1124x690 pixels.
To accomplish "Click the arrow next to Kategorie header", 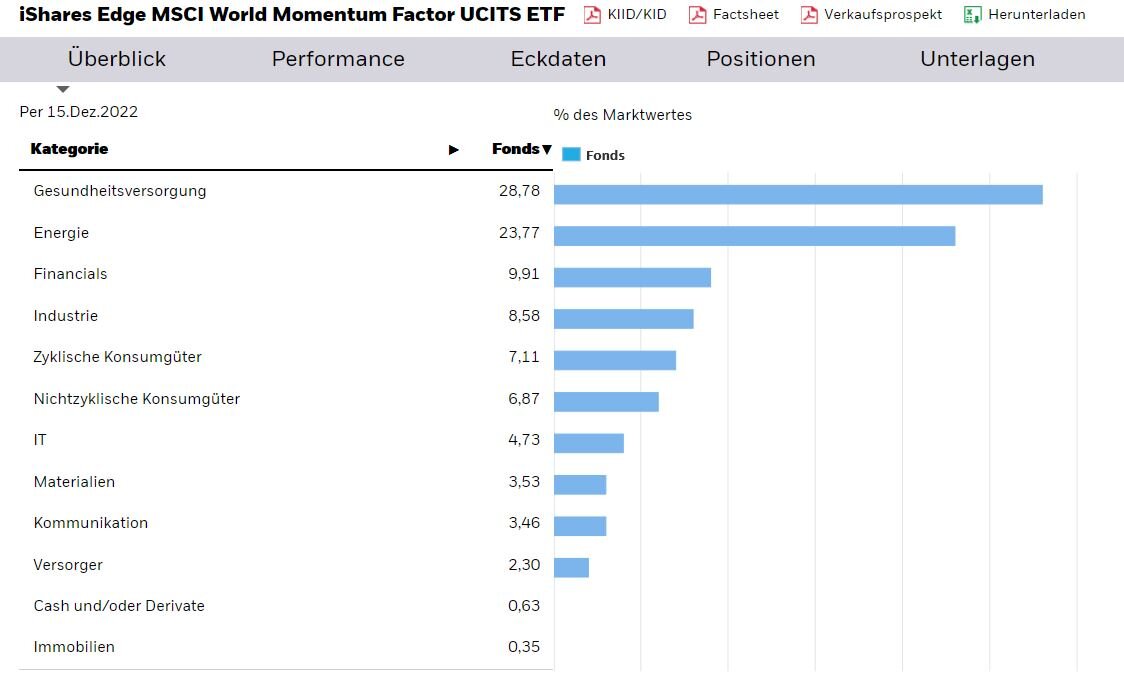I will pos(454,150).
